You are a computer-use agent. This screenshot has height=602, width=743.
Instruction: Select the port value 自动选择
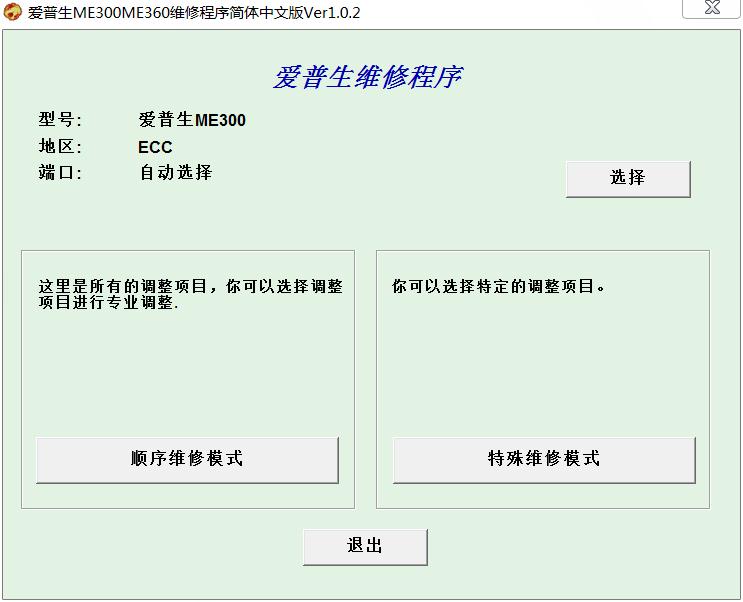click(x=176, y=172)
